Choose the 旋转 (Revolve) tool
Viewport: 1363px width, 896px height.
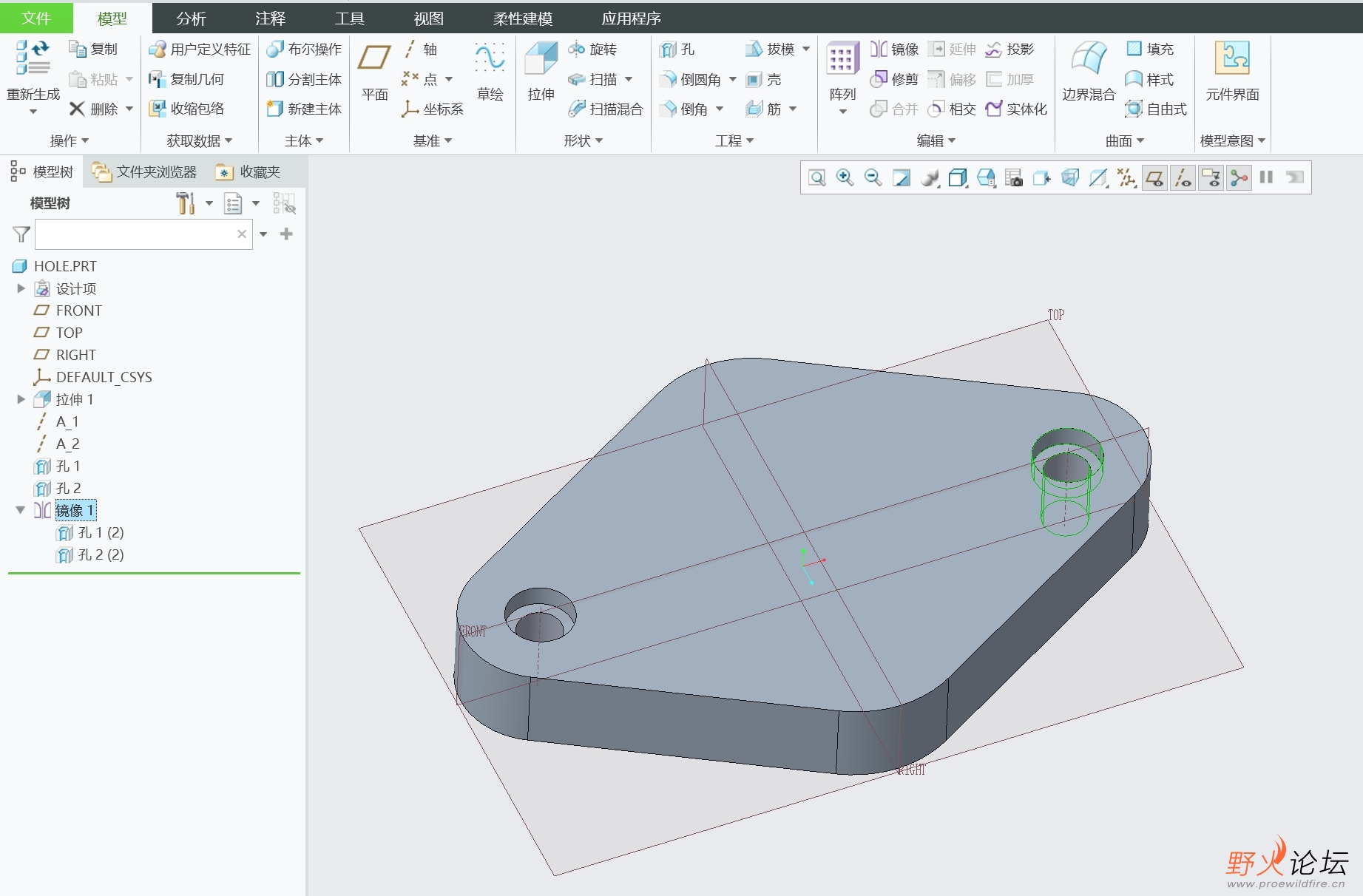[x=593, y=50]
